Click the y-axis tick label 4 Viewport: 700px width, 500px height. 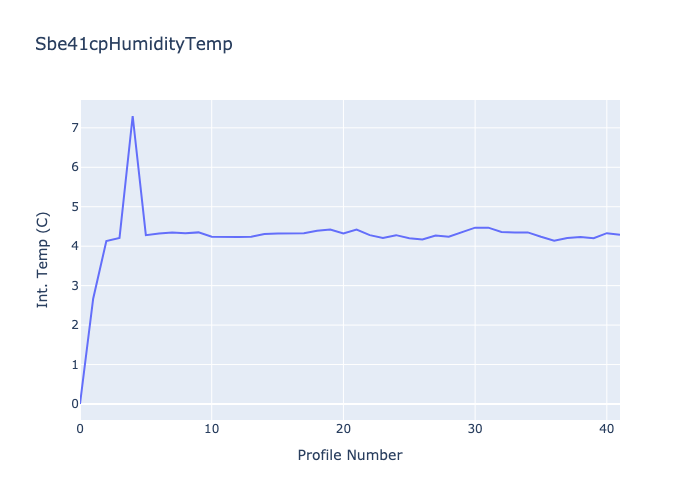tap(74, 246)
